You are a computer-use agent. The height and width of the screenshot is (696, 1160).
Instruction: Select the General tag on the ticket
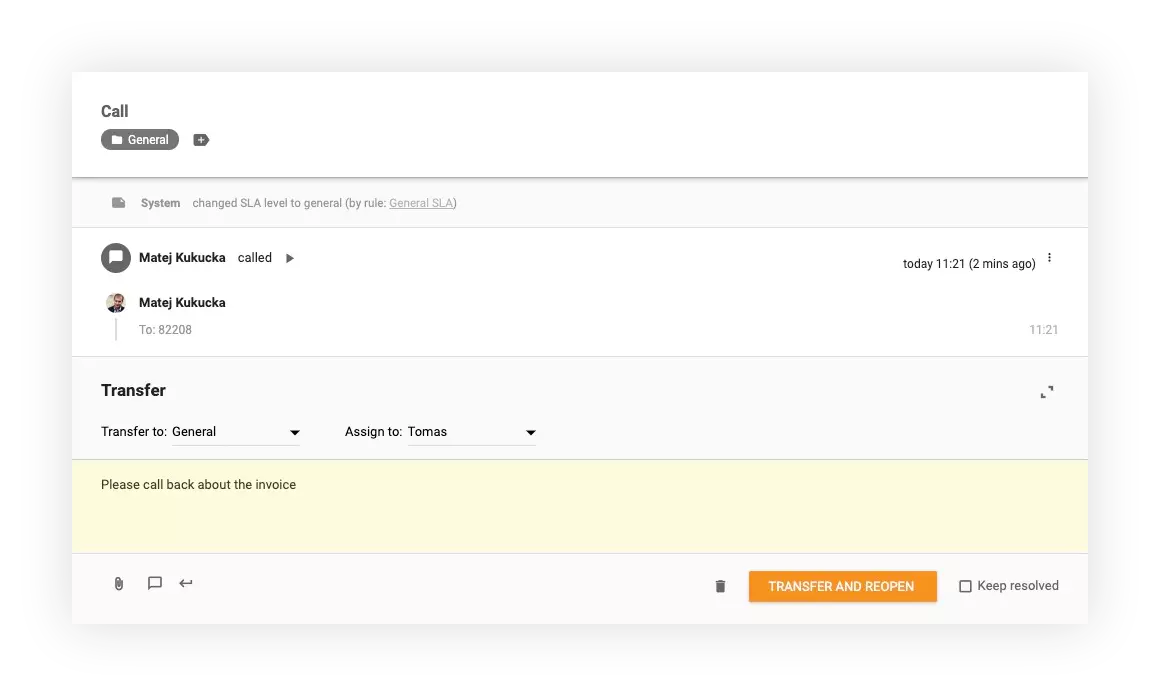click(x=139, y=139)
